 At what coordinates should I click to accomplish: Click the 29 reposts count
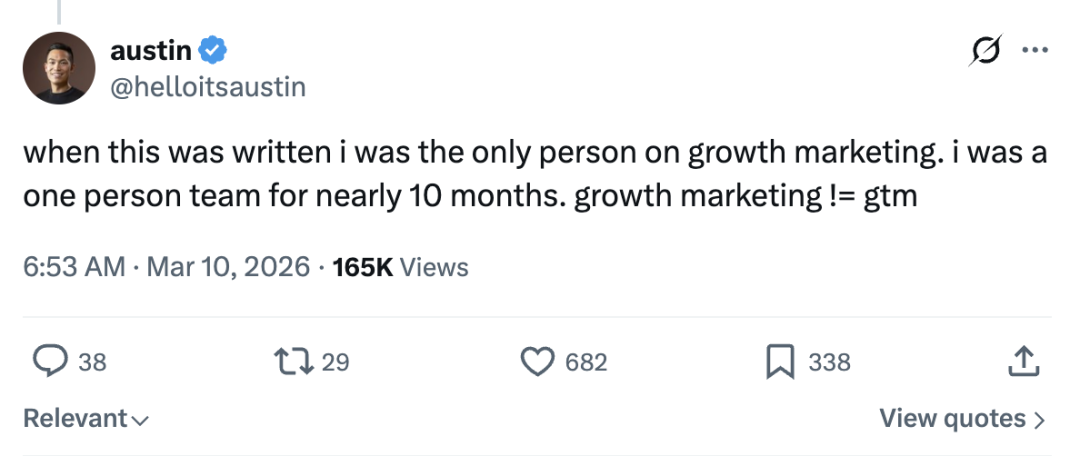[x=336, y=362]
